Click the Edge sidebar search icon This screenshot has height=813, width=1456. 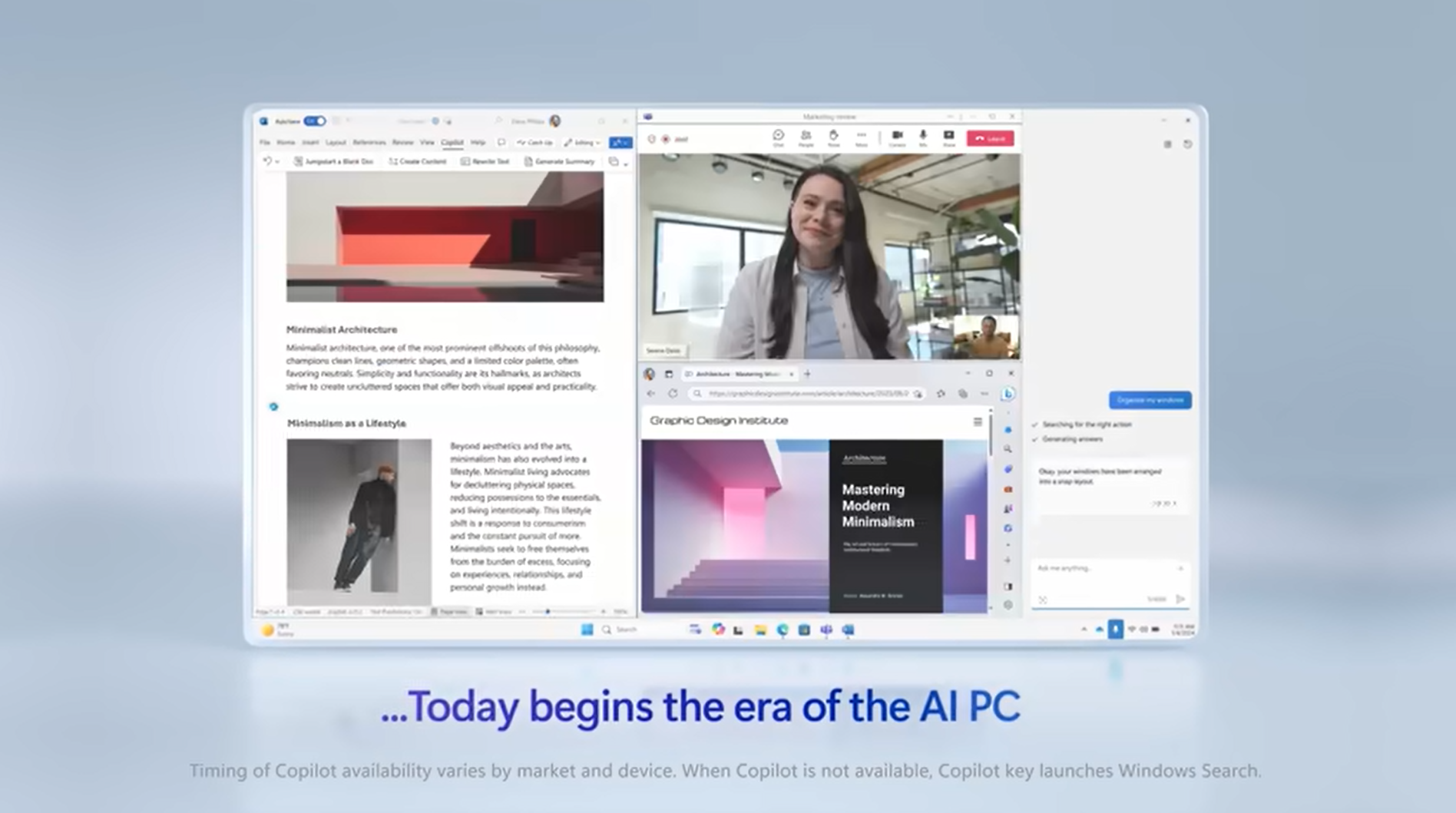pyautogui.click(x=1008, y=449)
